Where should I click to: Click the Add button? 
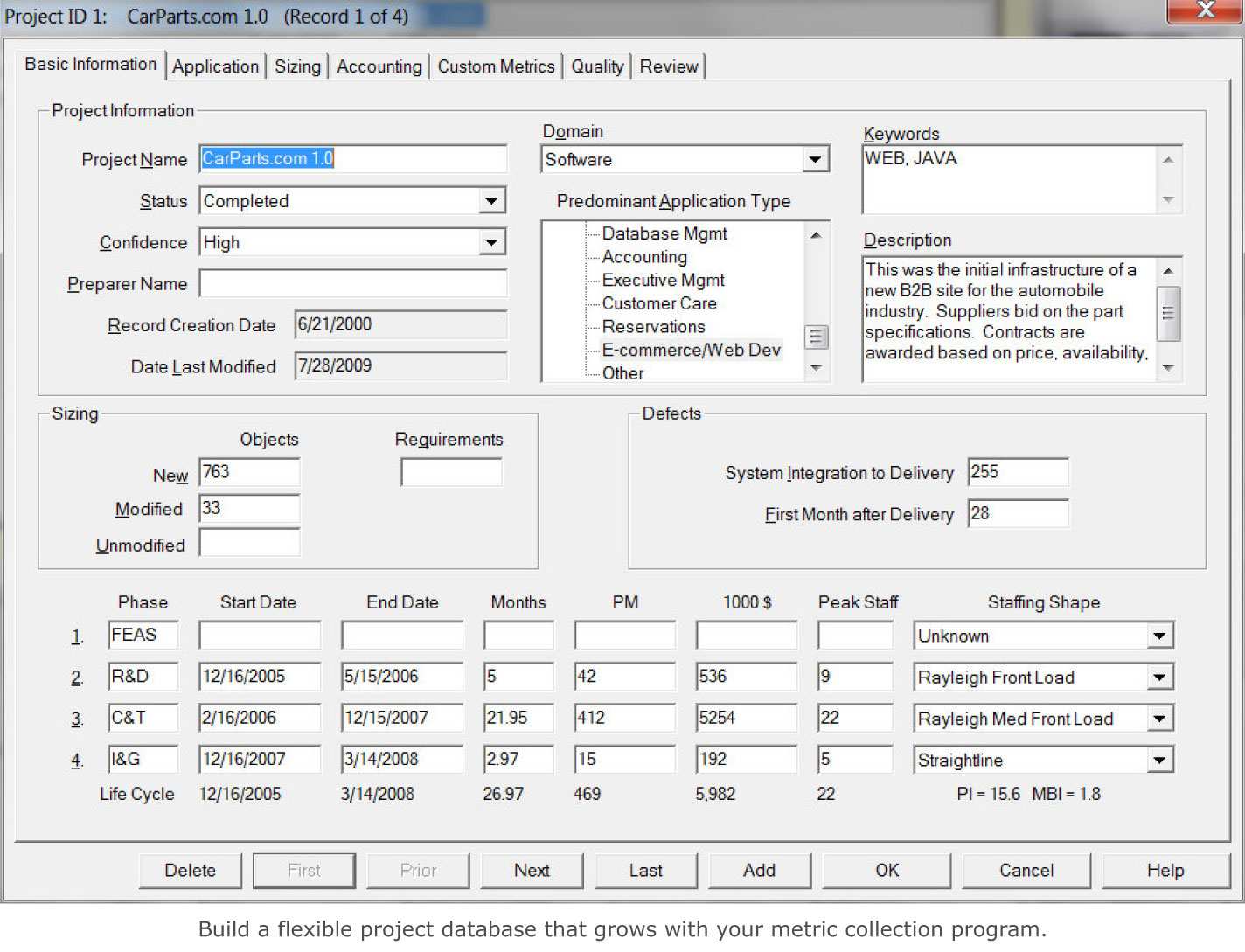pos(759,870)
